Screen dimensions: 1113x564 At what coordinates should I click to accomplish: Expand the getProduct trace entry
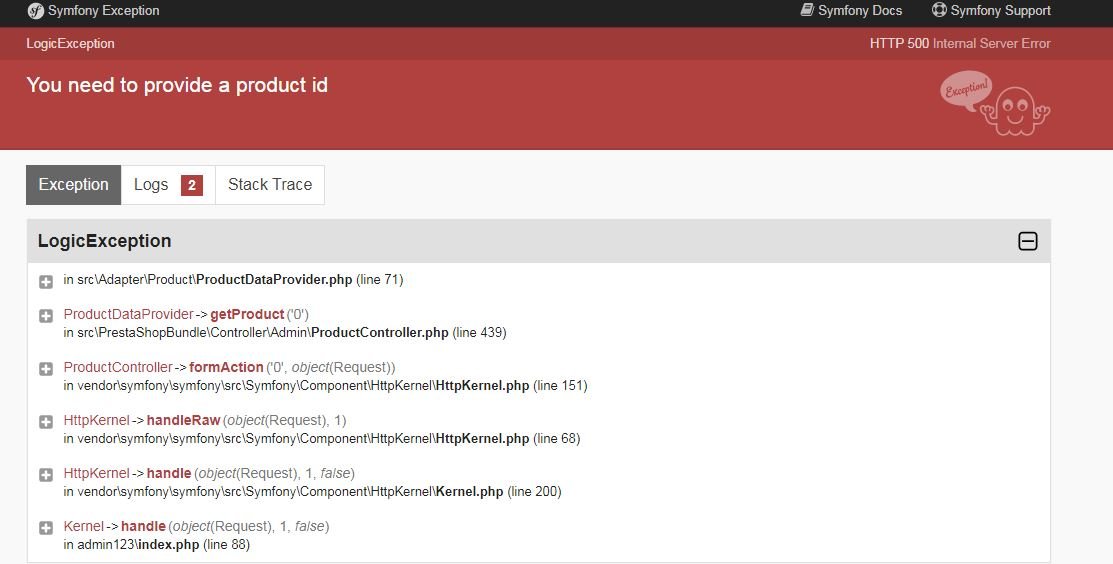46,315
